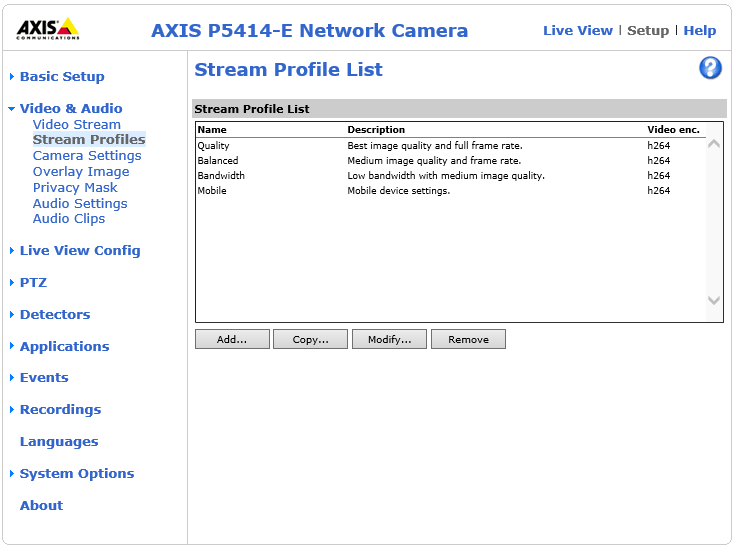Open the Video Stream page
736x552 pixels.
coord(77,124)
